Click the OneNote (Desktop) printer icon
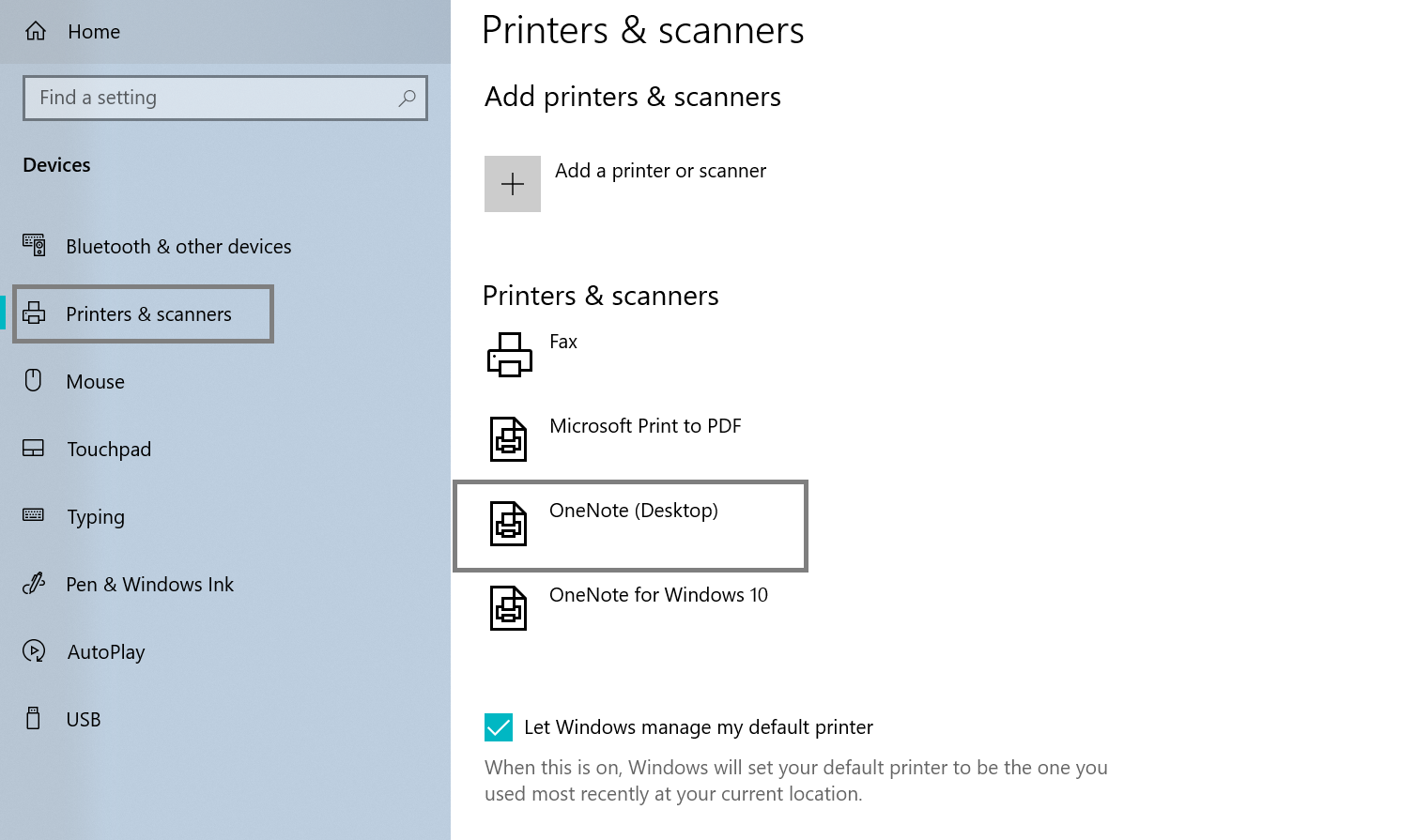This screenshot has width=1401, height=840. point(508,524)
